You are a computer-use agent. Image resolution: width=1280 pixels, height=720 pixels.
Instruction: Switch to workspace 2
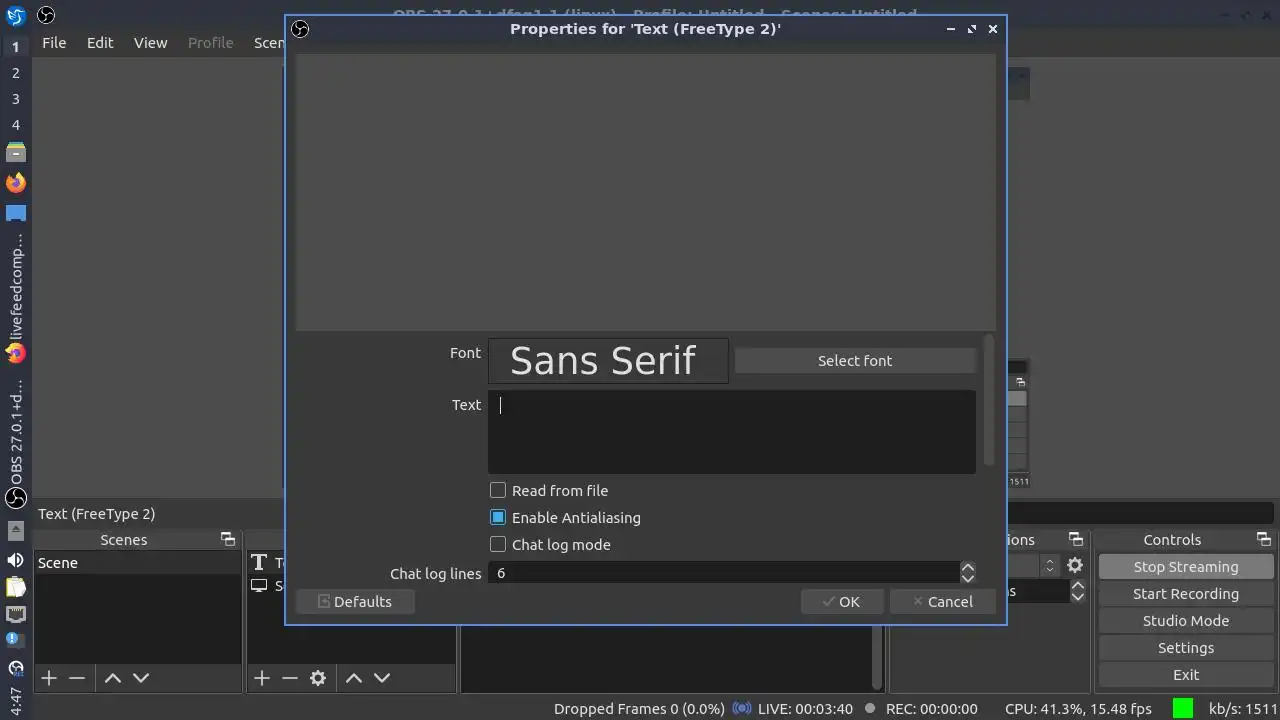15,73
